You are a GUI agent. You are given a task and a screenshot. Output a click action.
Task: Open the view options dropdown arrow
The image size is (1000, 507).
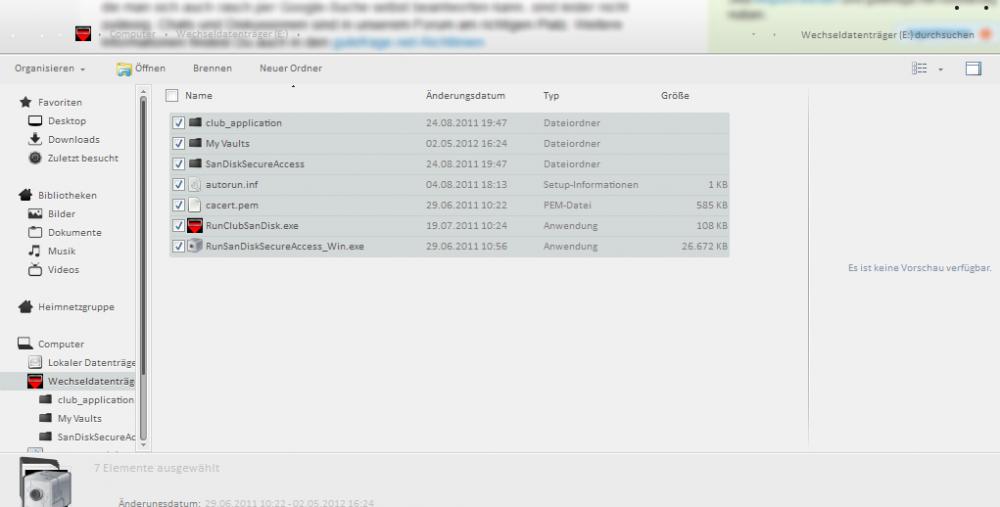pos(940,69)
